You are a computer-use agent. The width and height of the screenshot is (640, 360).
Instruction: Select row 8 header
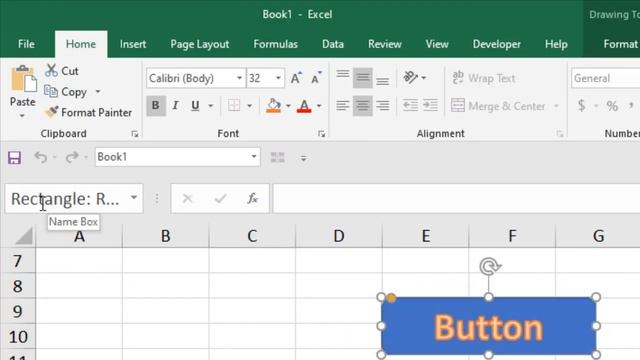[x=18, y=286]
